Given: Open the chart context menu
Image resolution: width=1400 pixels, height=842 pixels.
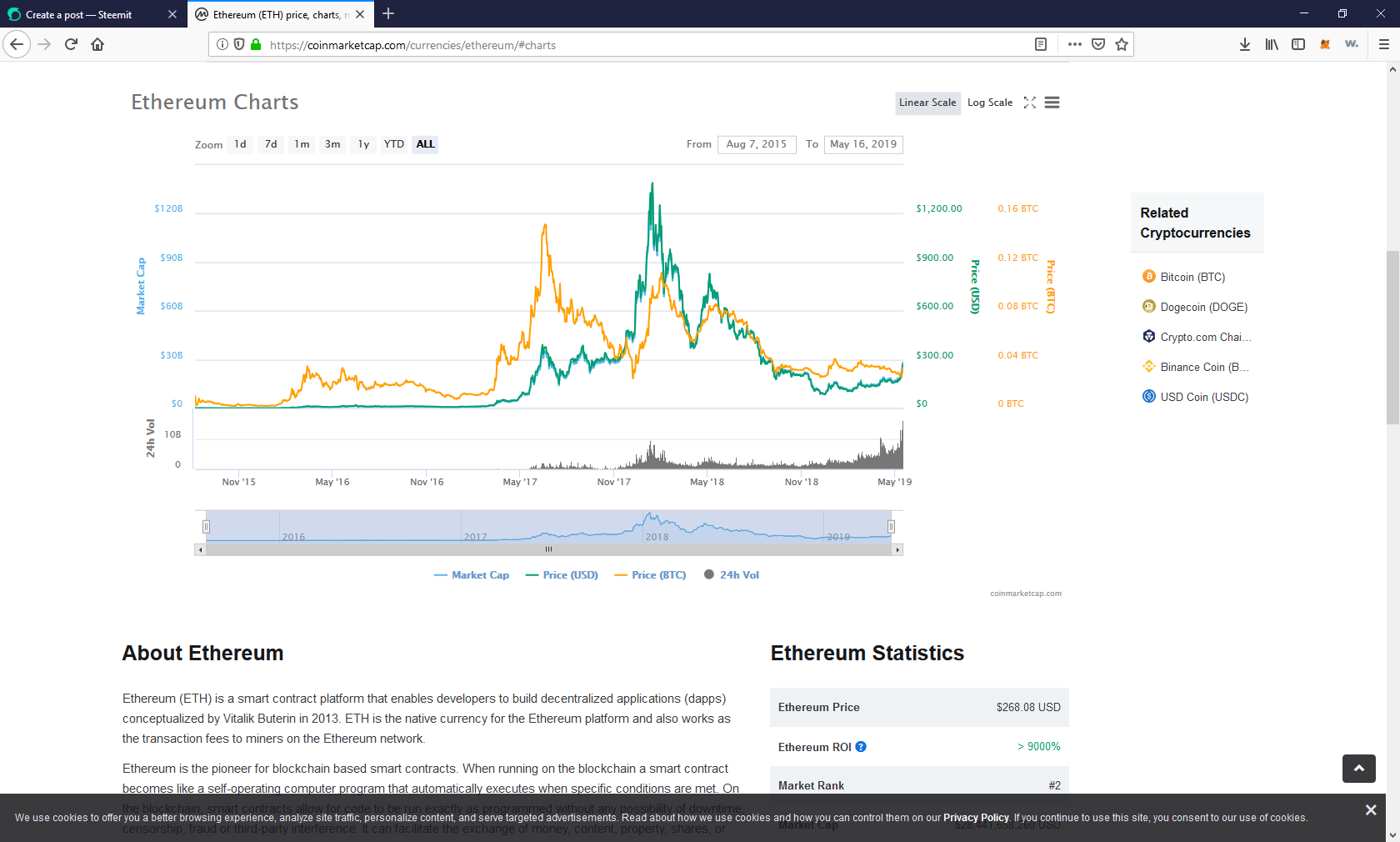Looking at the screenshot, I should coord(1052,103).
